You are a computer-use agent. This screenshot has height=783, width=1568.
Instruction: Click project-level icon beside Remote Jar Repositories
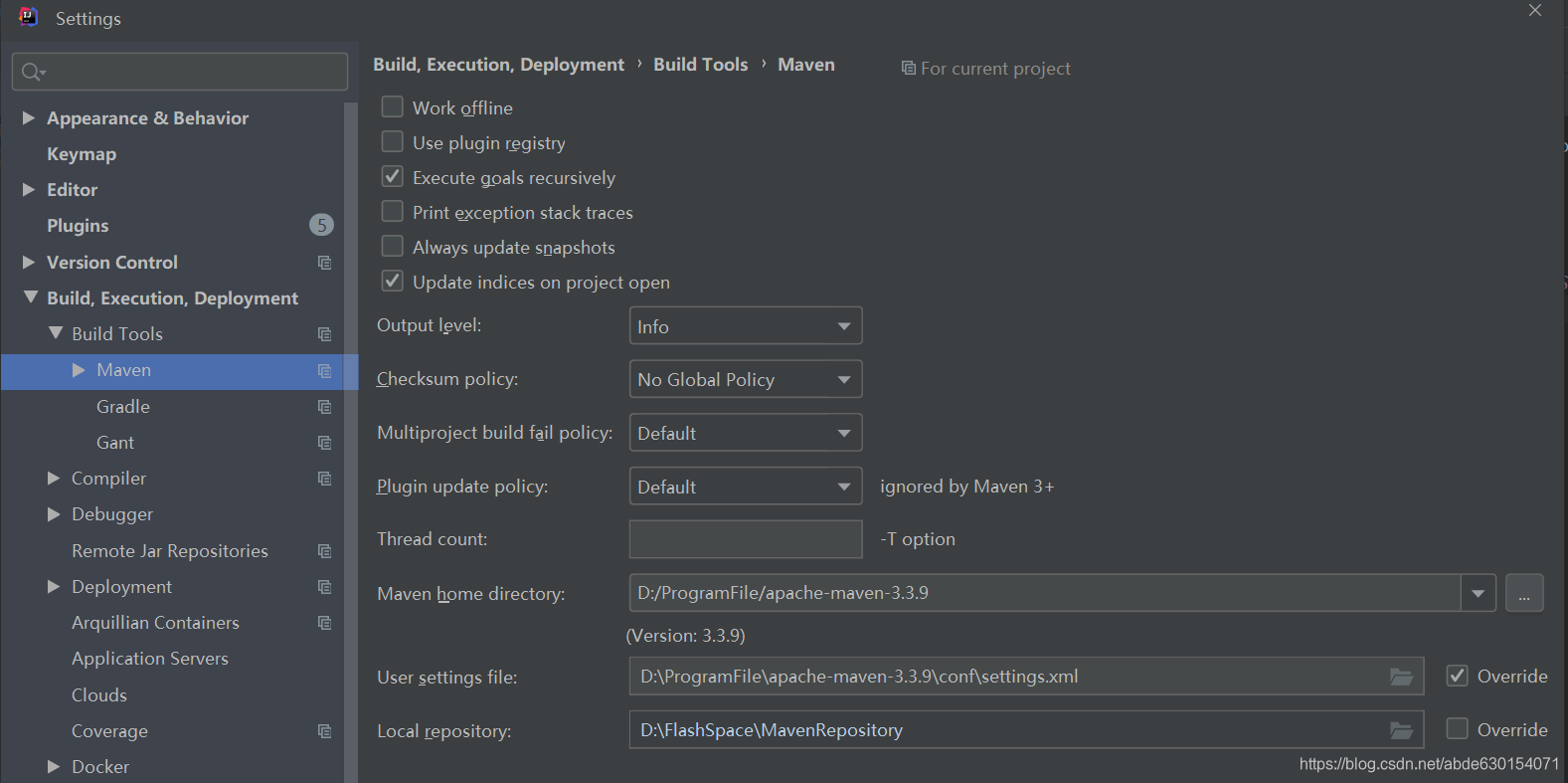click(x=324, y=551)
